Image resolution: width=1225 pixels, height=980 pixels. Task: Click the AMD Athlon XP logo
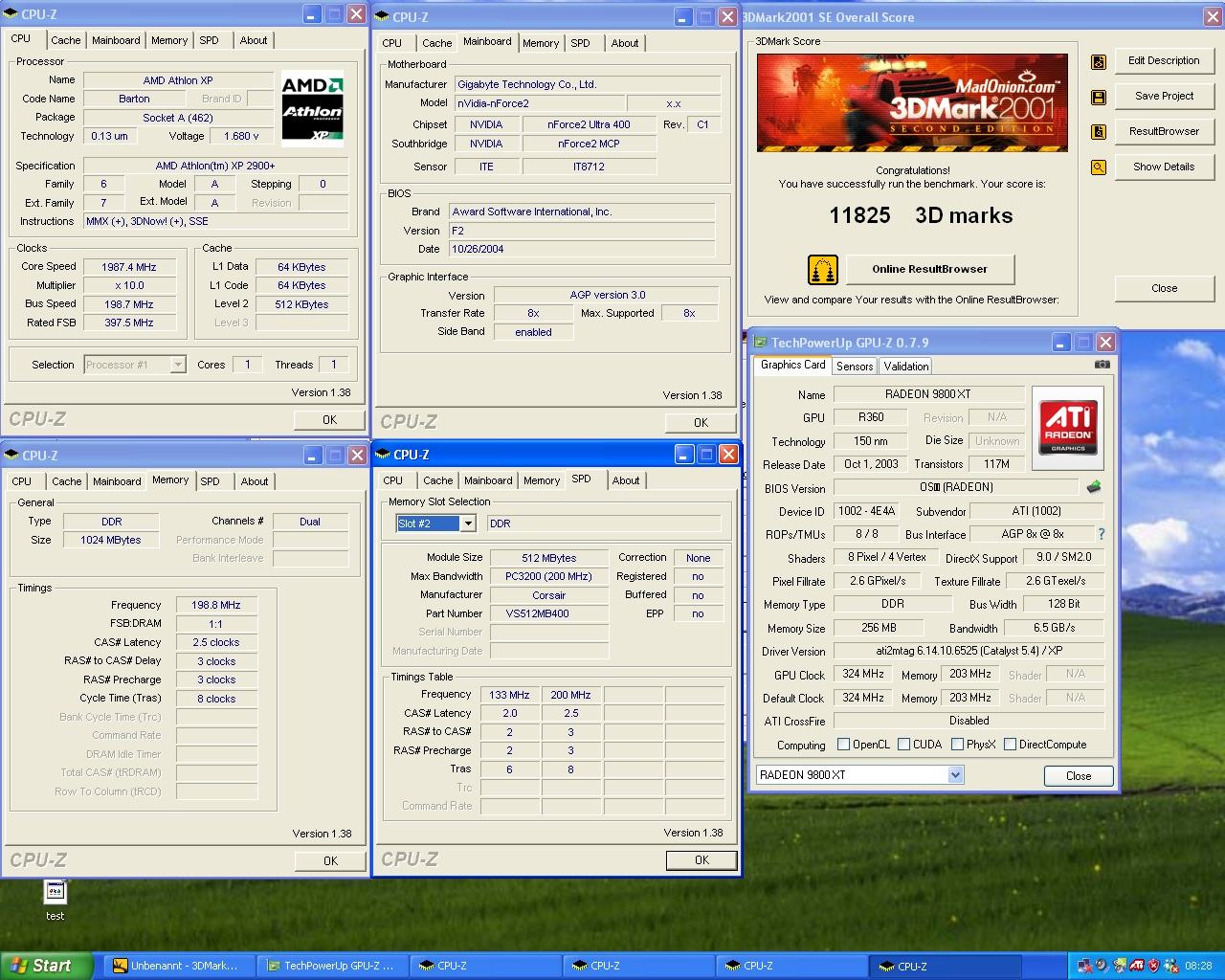click(x=312, y=108)
